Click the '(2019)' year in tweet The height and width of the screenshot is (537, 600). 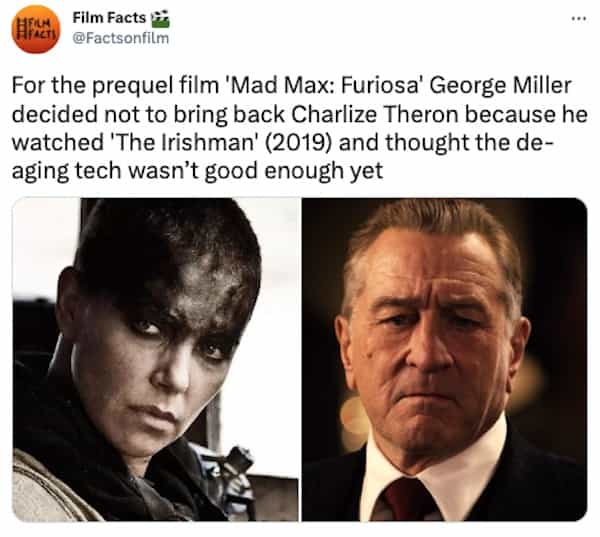[x=297, y=143]
